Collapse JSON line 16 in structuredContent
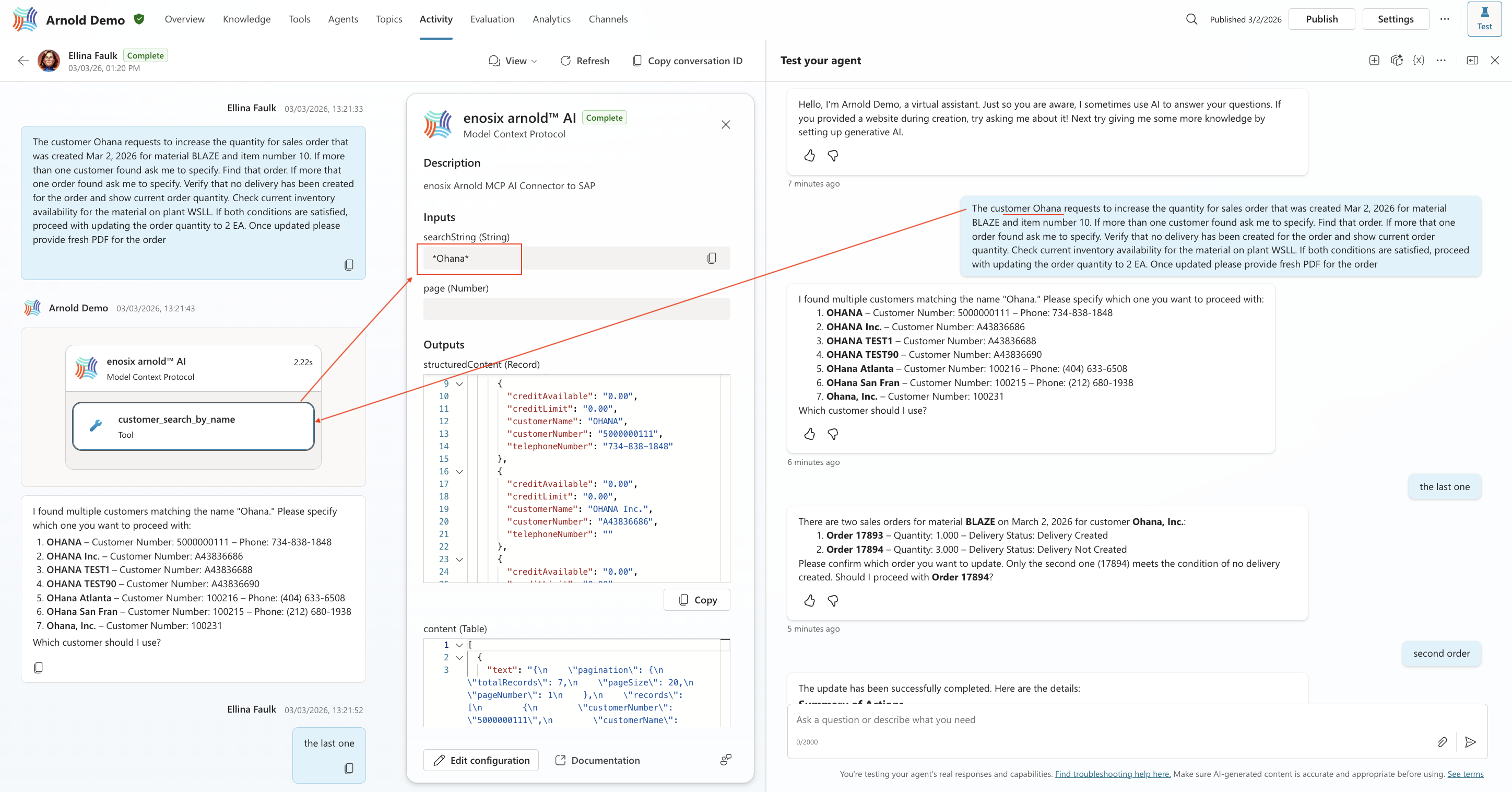 (x=459, y=471)
